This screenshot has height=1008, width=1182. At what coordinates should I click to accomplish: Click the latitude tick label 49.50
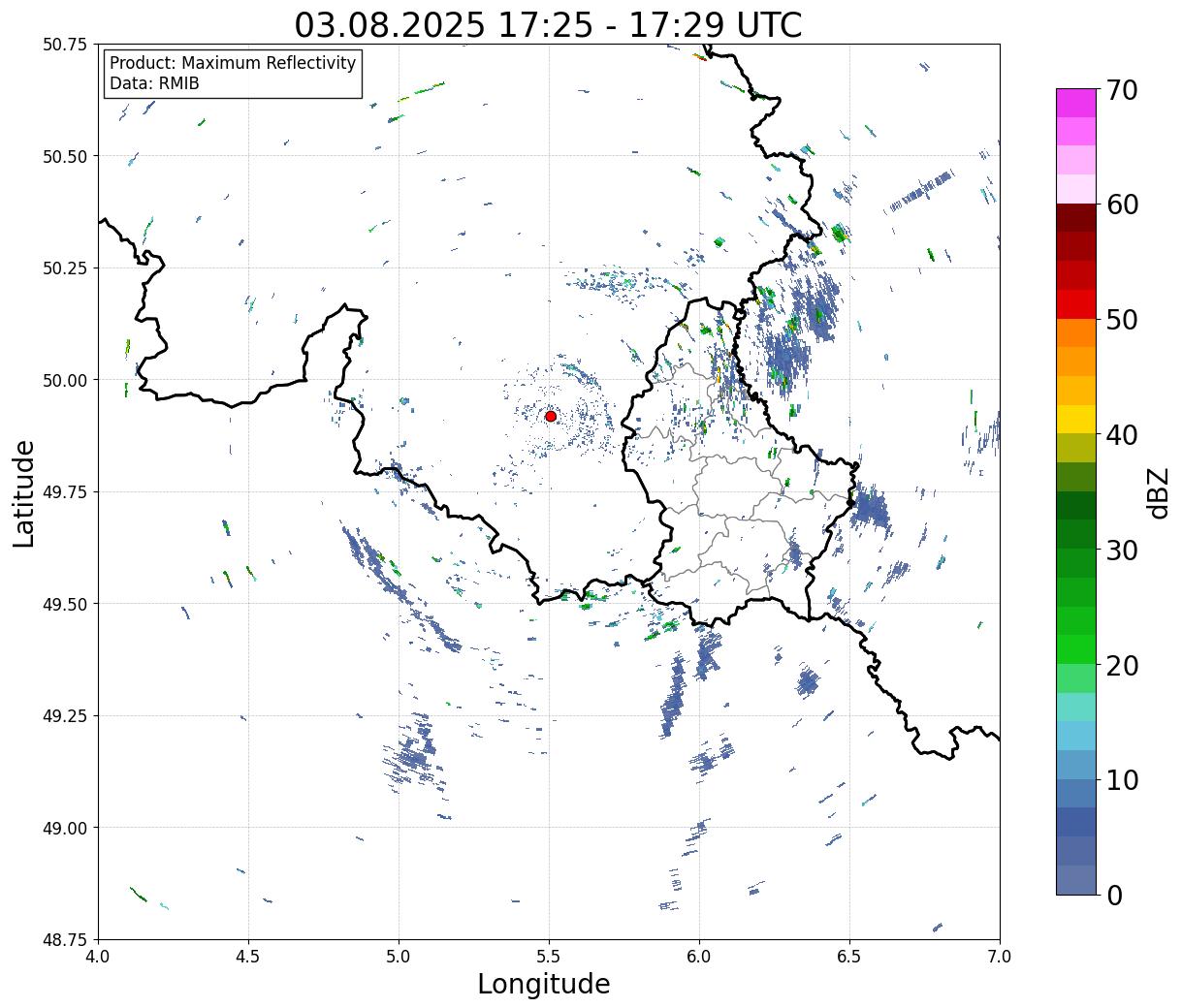click(x=64, y=604)
